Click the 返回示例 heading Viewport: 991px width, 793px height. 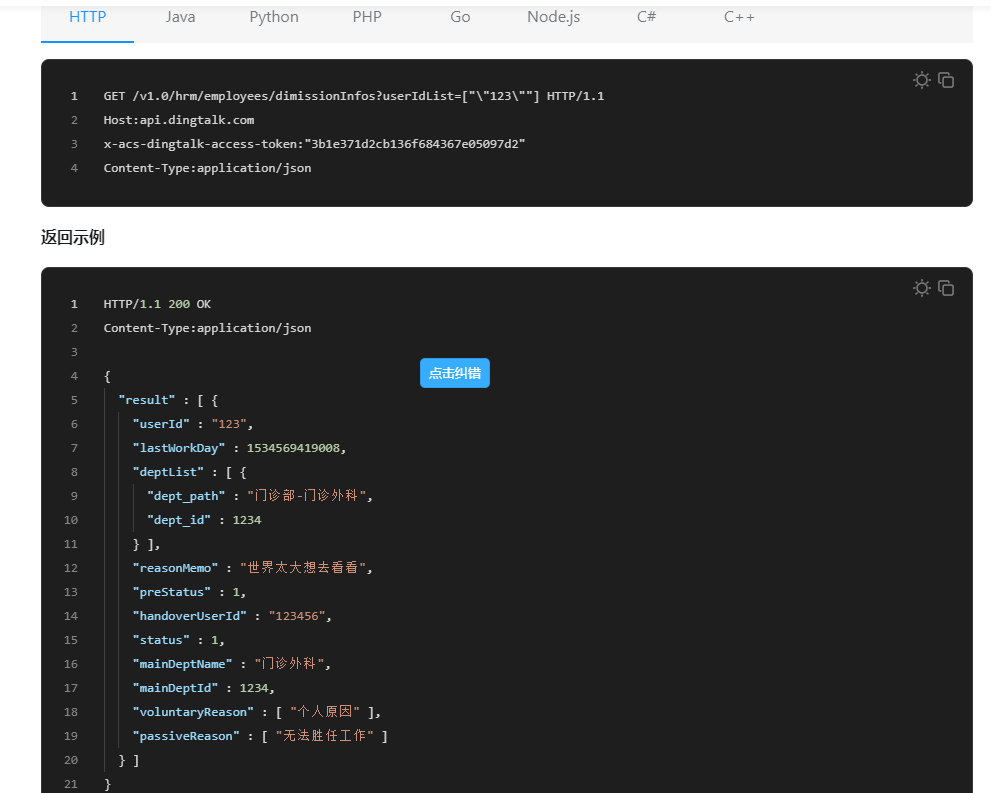click(73, 238)
